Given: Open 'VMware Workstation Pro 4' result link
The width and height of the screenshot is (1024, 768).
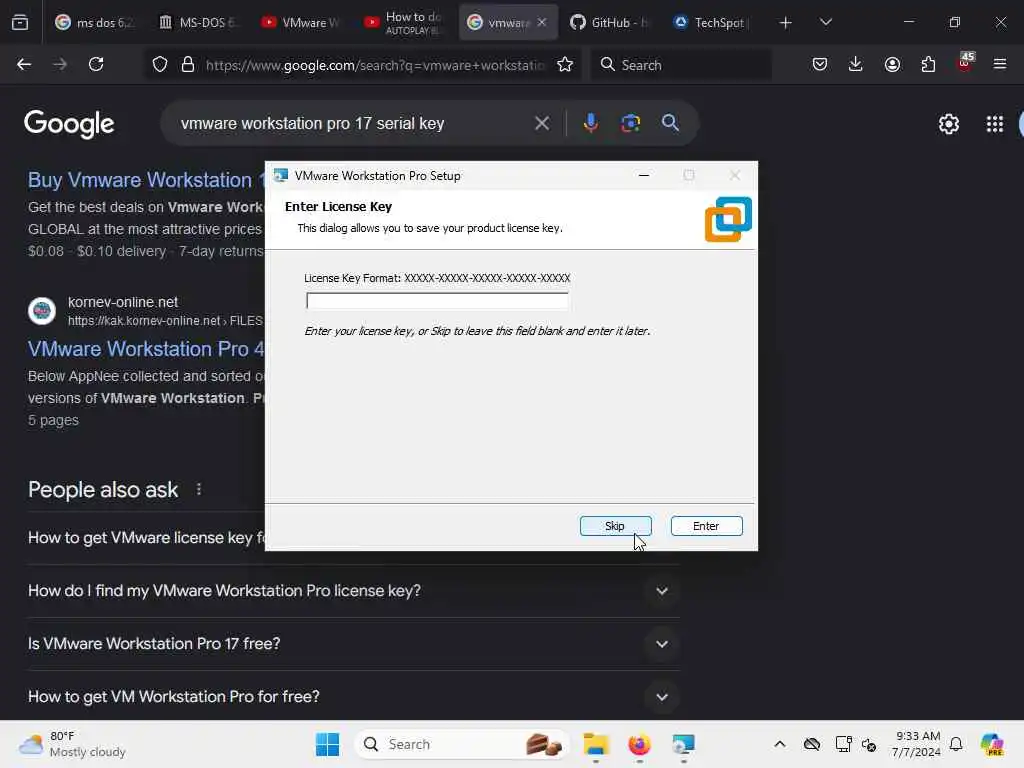Looking at the screenshot, I should [146, 349].
